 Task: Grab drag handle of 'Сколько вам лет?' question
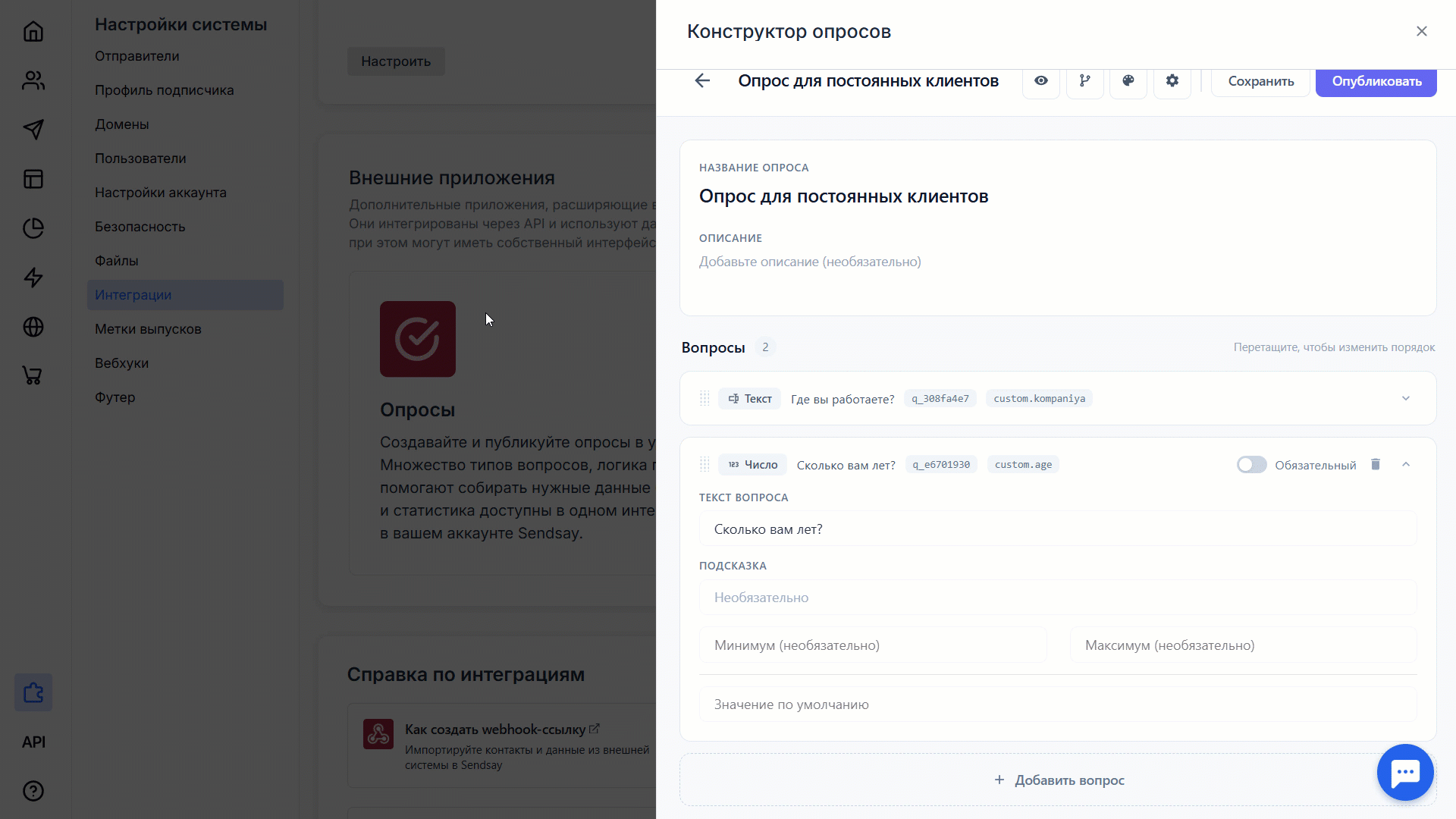[x=704, y=464]
